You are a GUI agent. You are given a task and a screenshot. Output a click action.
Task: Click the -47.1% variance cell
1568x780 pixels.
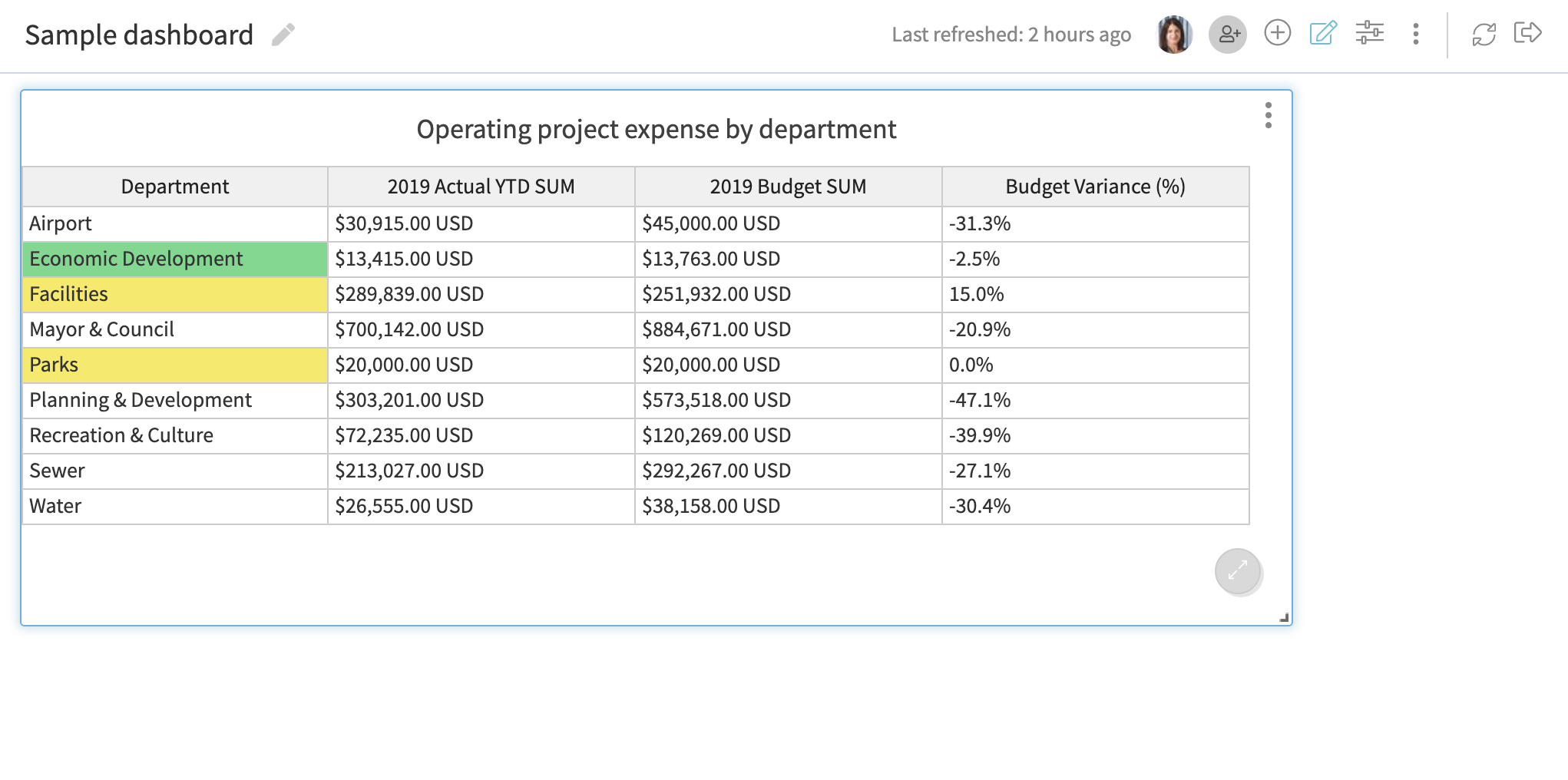[x=1096, y=400]
